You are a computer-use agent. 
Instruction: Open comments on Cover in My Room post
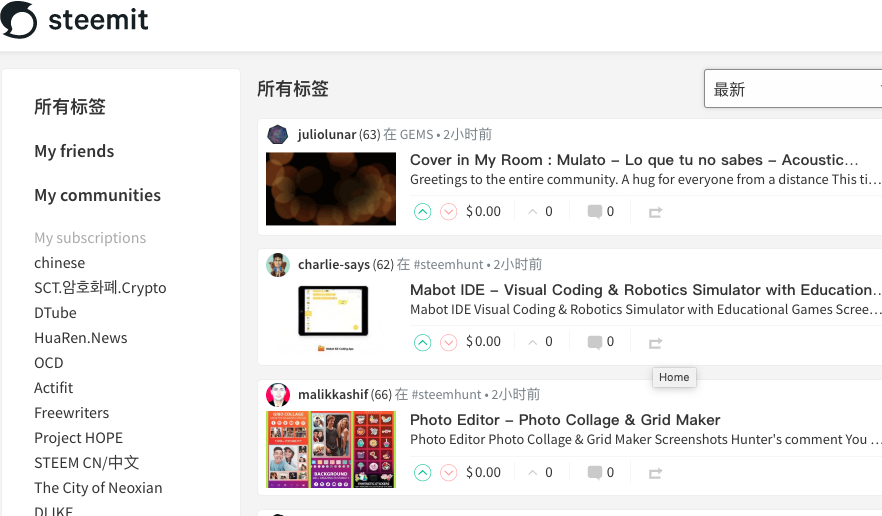click(x=601, y=212)
